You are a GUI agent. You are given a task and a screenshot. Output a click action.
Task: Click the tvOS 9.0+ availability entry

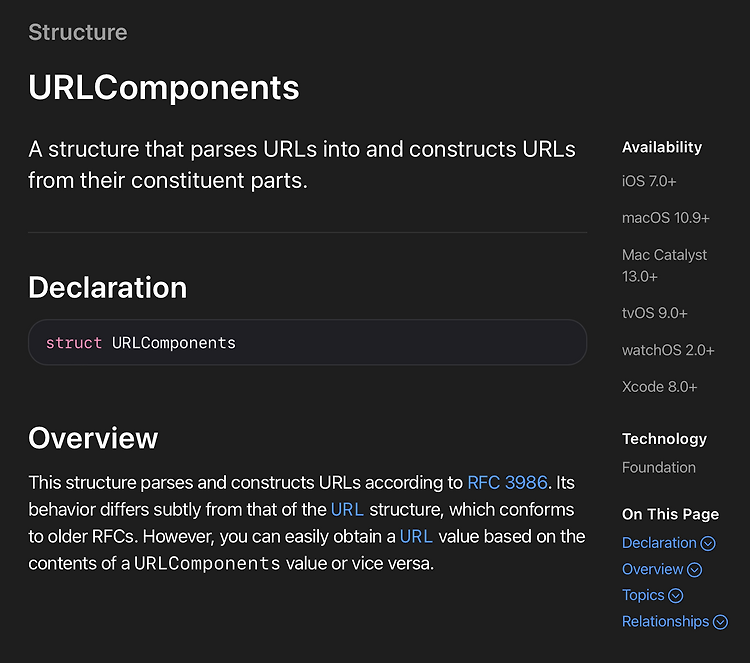(x=654, y=313)
